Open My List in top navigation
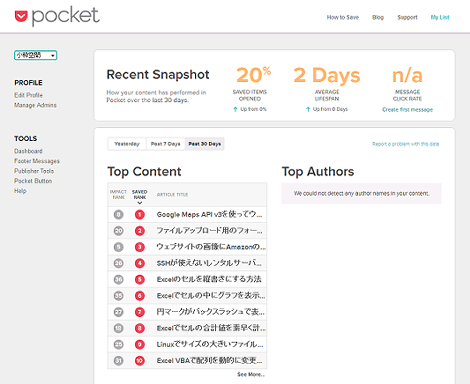The width and height of the screenshot is (470, 384). pyautogui.click(x=440, y=17)
